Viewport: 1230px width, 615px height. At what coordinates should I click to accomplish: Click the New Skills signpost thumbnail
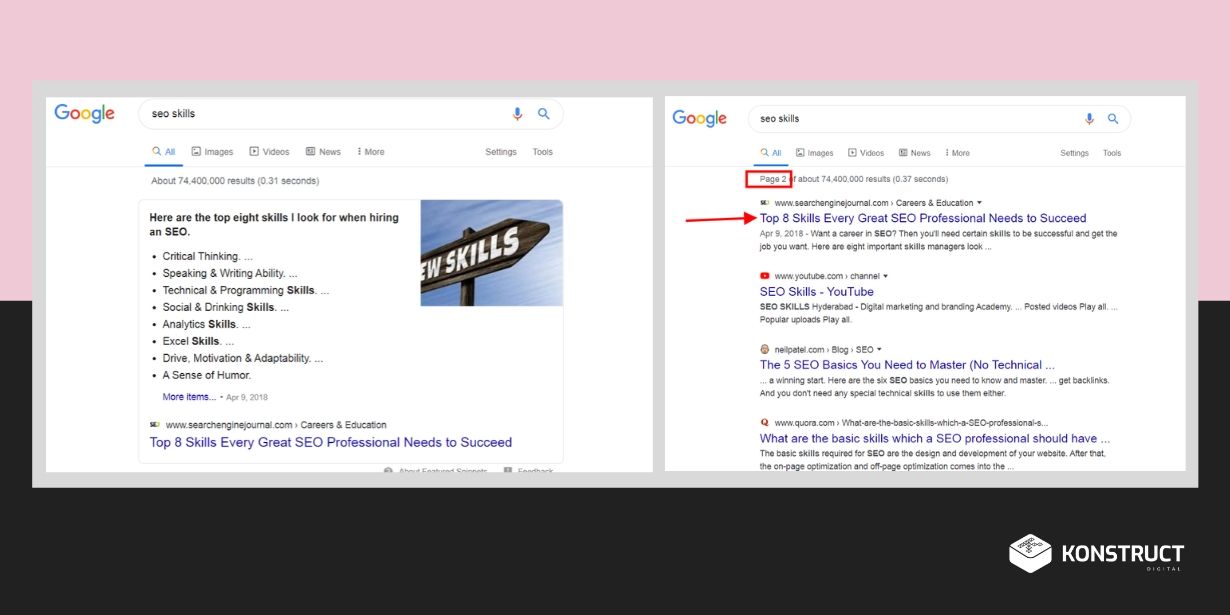[491, 253]
